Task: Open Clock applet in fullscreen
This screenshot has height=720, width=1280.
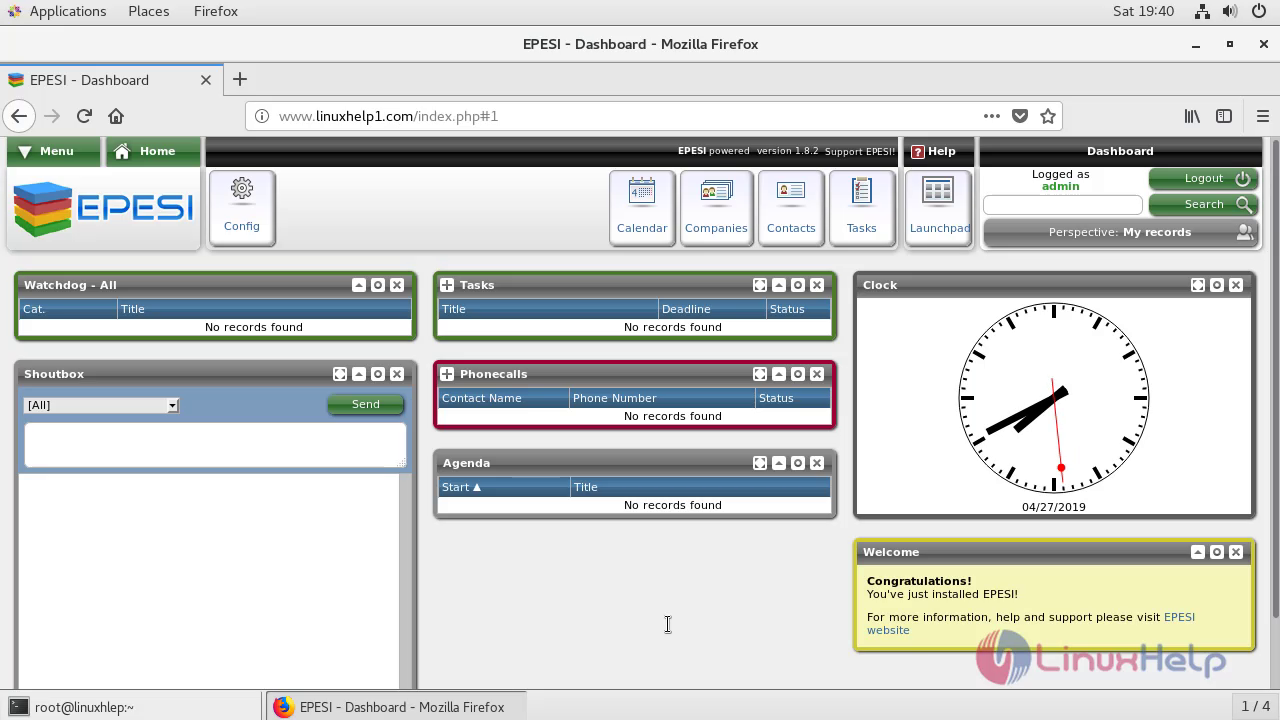Action: [1198, 285]
